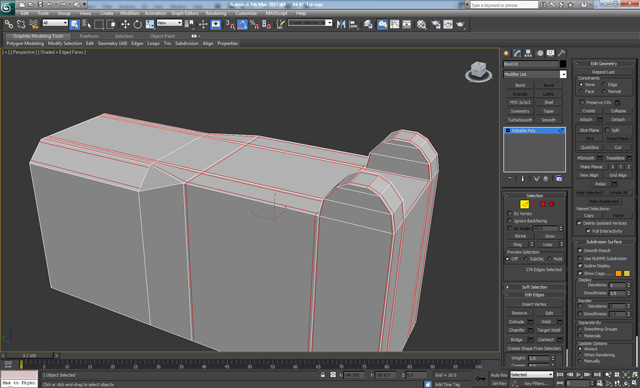Enable the Ignore Backfacing checkbox
The width and height of the screenshot is (640, 388).
point(510,221)
